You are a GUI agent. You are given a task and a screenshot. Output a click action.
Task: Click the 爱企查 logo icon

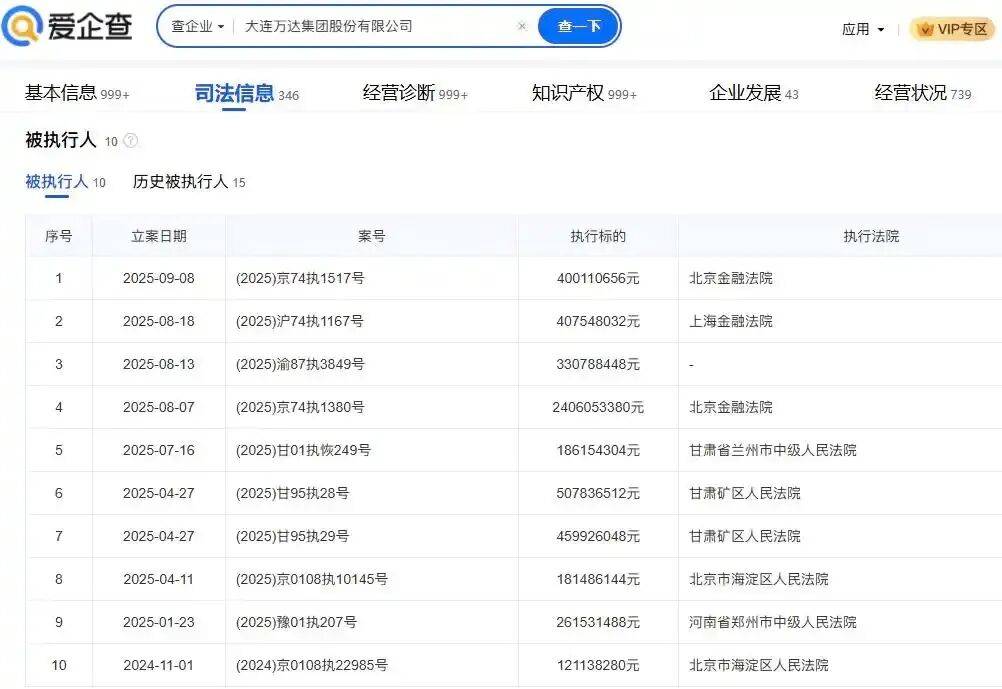pos(22,26)
